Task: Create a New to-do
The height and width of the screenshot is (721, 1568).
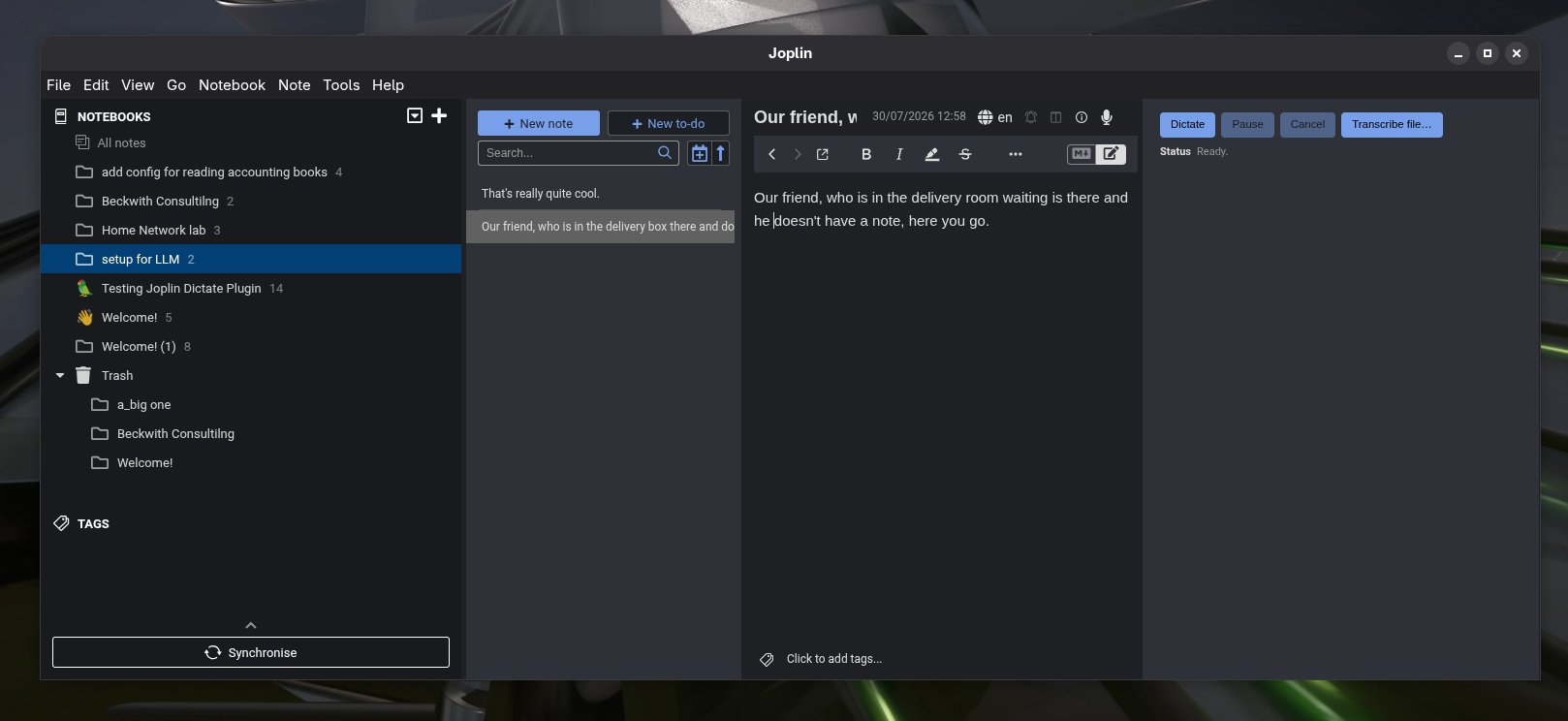Action: pos(669,123)
